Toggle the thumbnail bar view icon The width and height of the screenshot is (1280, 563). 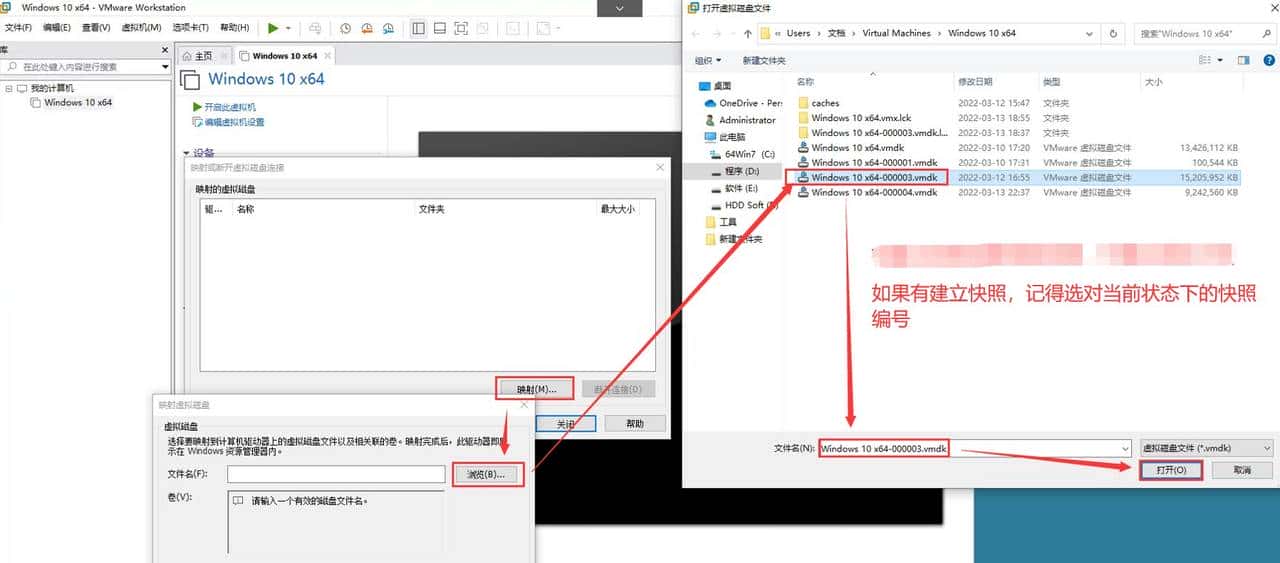click(x=439, y=29)
